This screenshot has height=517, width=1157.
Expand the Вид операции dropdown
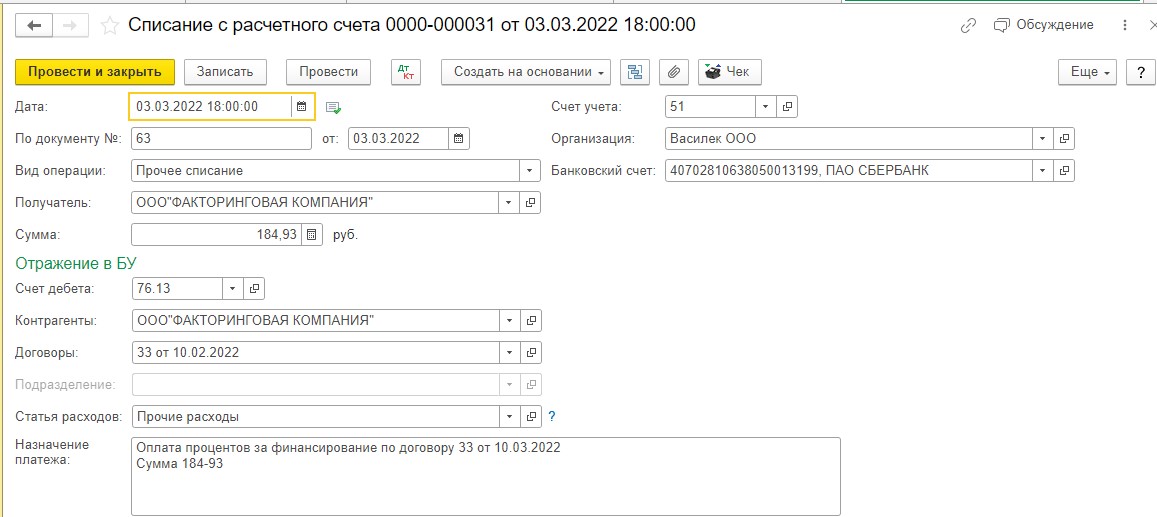[x=530, y=171]
